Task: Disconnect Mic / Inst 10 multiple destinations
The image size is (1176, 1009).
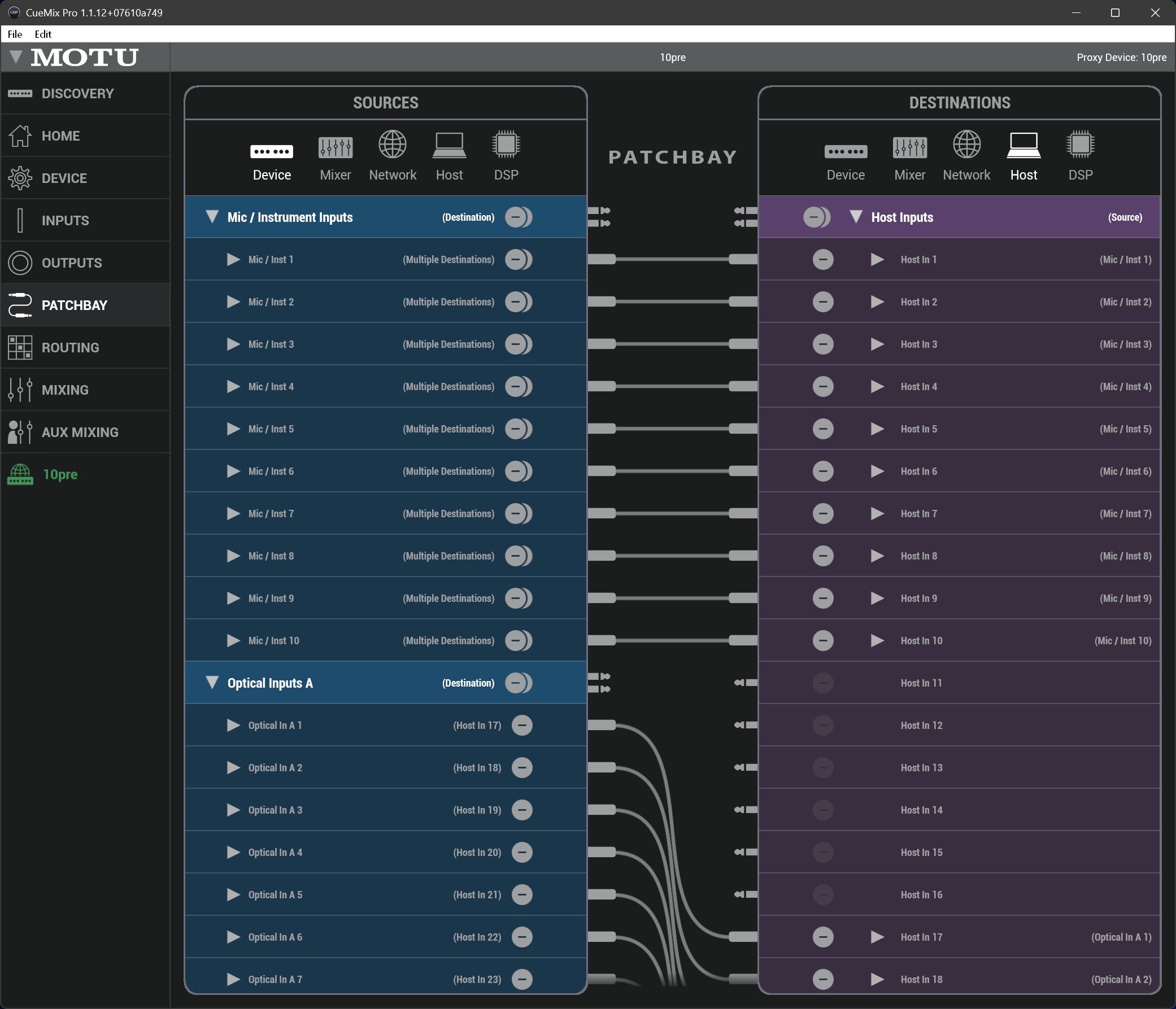Action: click(x=519, y=641)
